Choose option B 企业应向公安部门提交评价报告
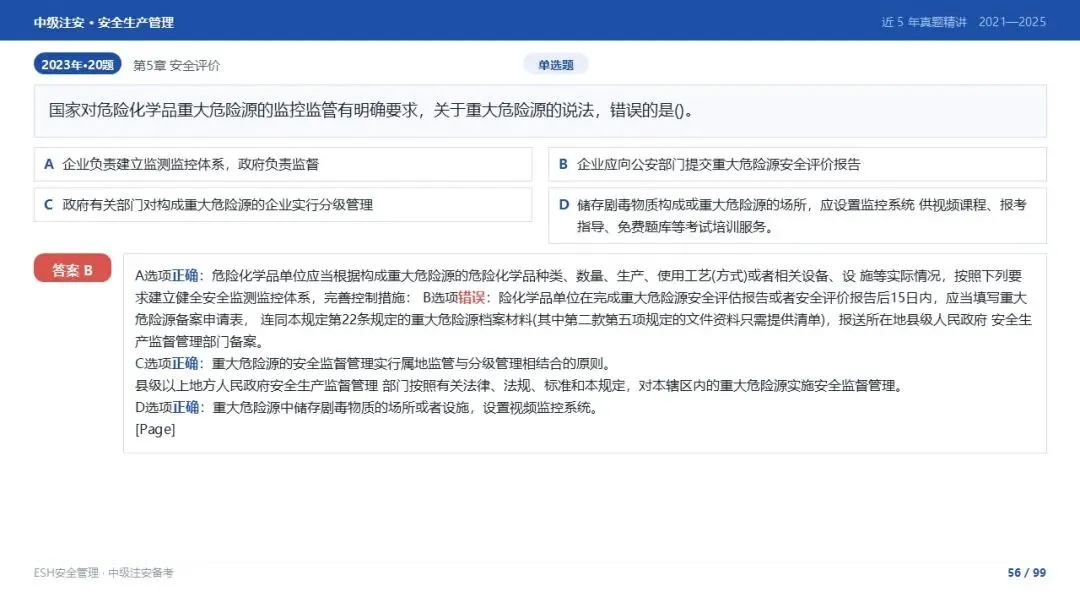1080x608 pixels. (x=797, y=164)
